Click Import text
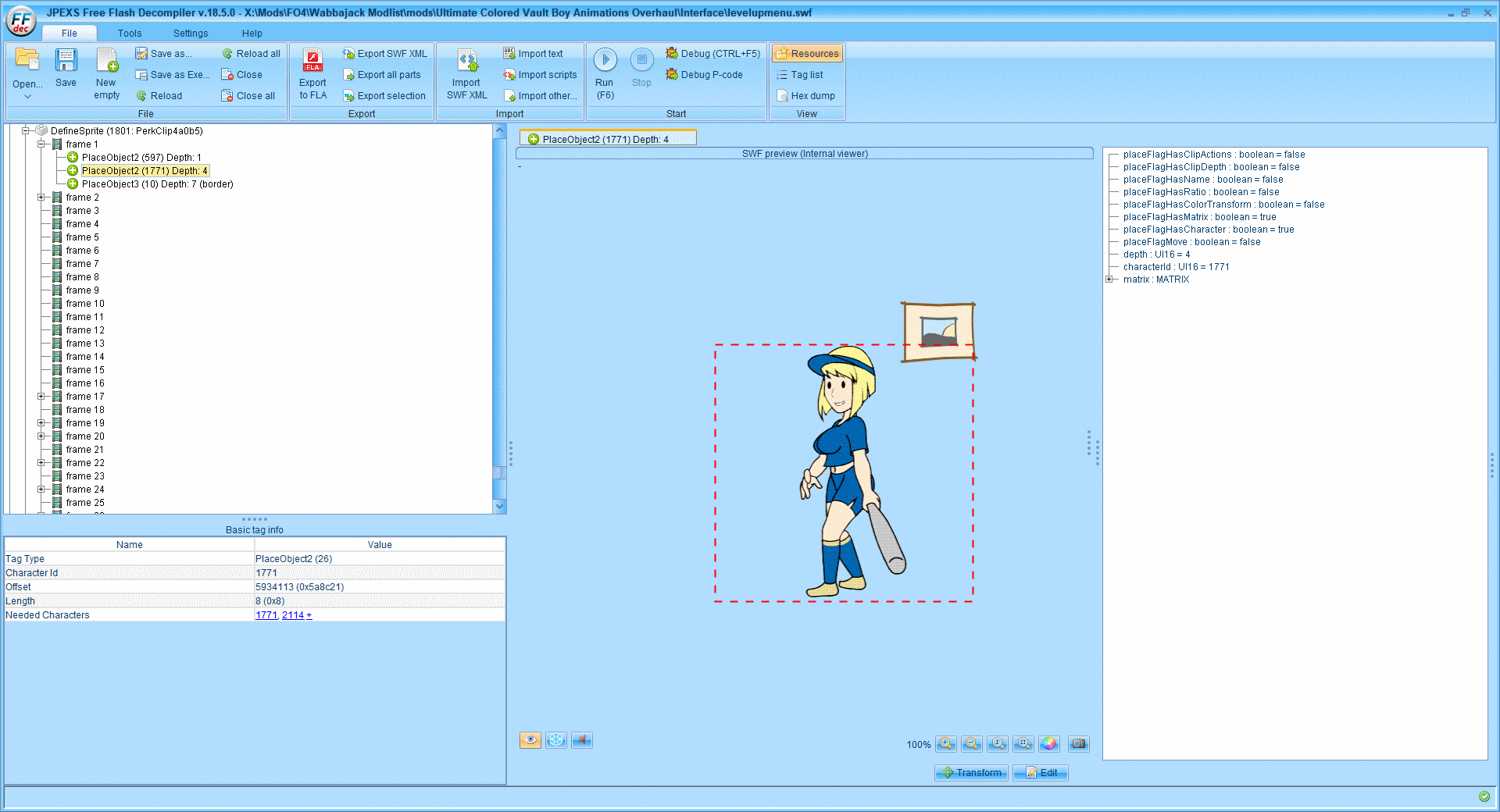The width and height of the screenshot is (1500, 812). 533,54
